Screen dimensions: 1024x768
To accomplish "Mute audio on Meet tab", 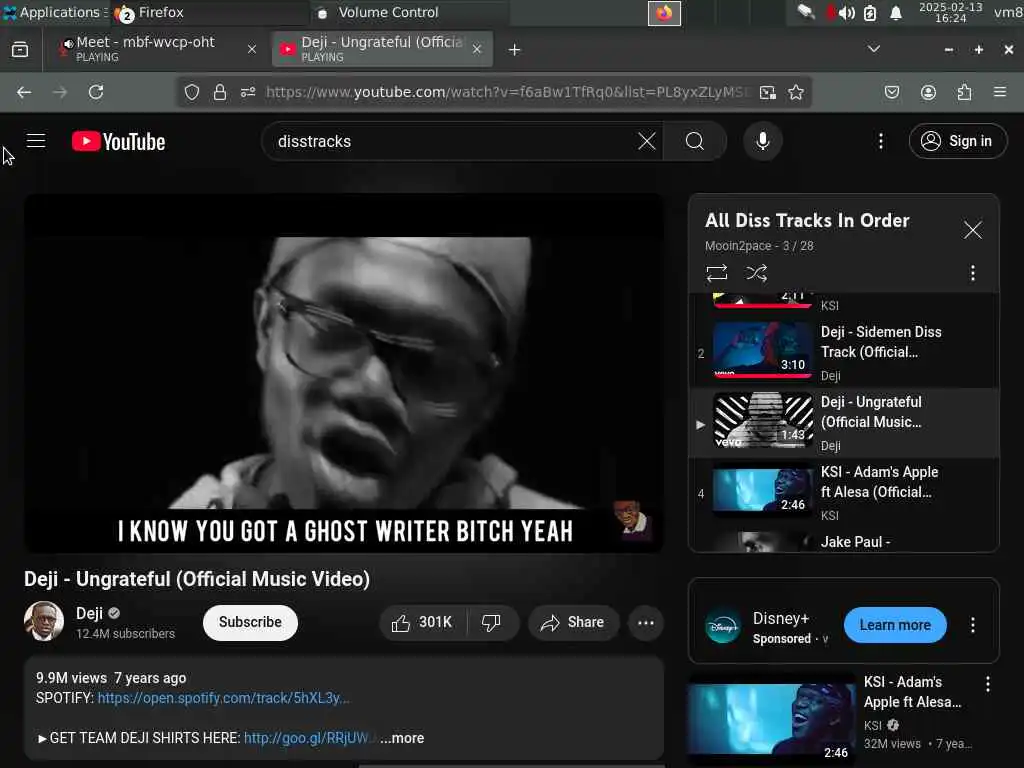I will (x=67, y=43).
